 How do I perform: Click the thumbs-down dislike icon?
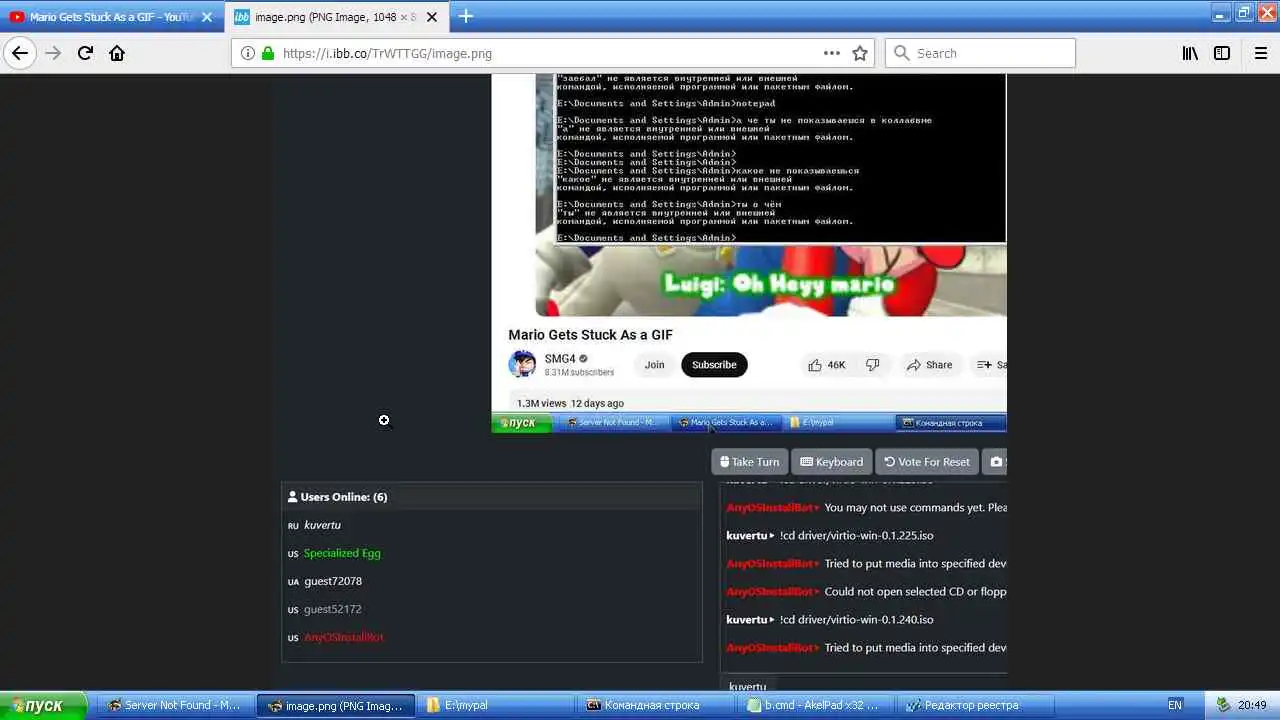tap(873, 365)
